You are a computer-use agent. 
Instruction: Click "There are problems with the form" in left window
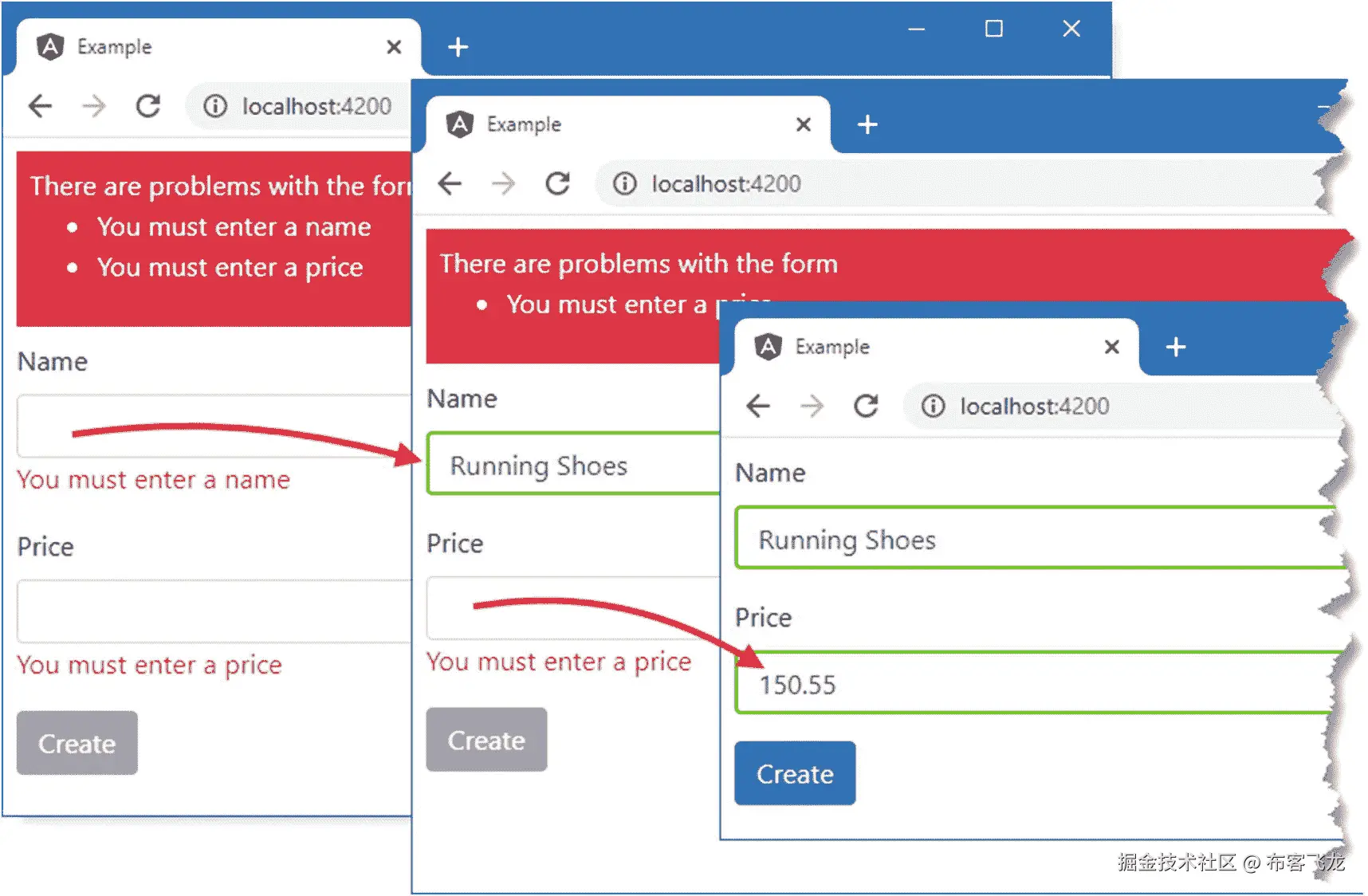221,186
